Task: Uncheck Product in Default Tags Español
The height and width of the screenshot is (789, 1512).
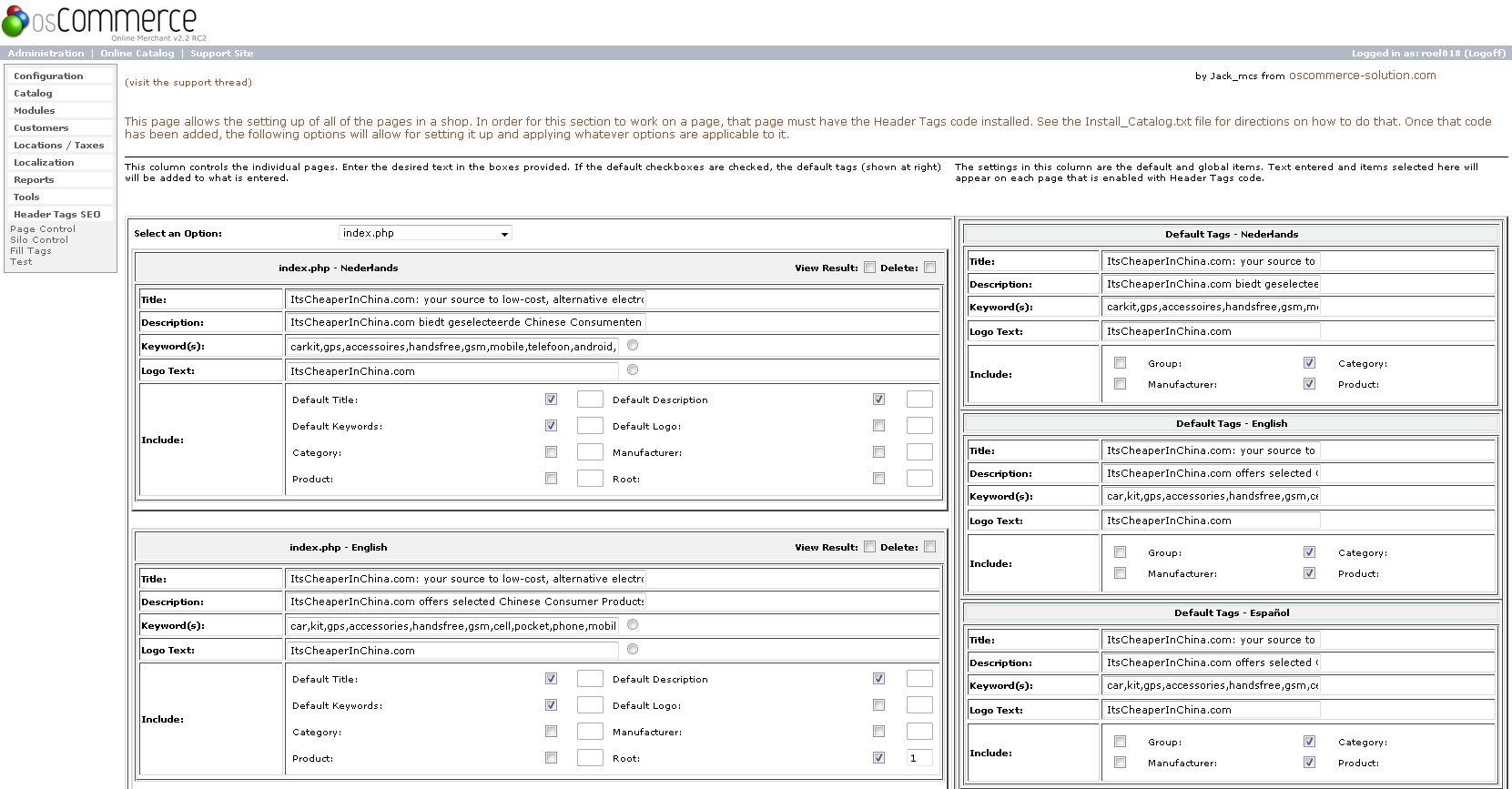Action: (1310, 763)
